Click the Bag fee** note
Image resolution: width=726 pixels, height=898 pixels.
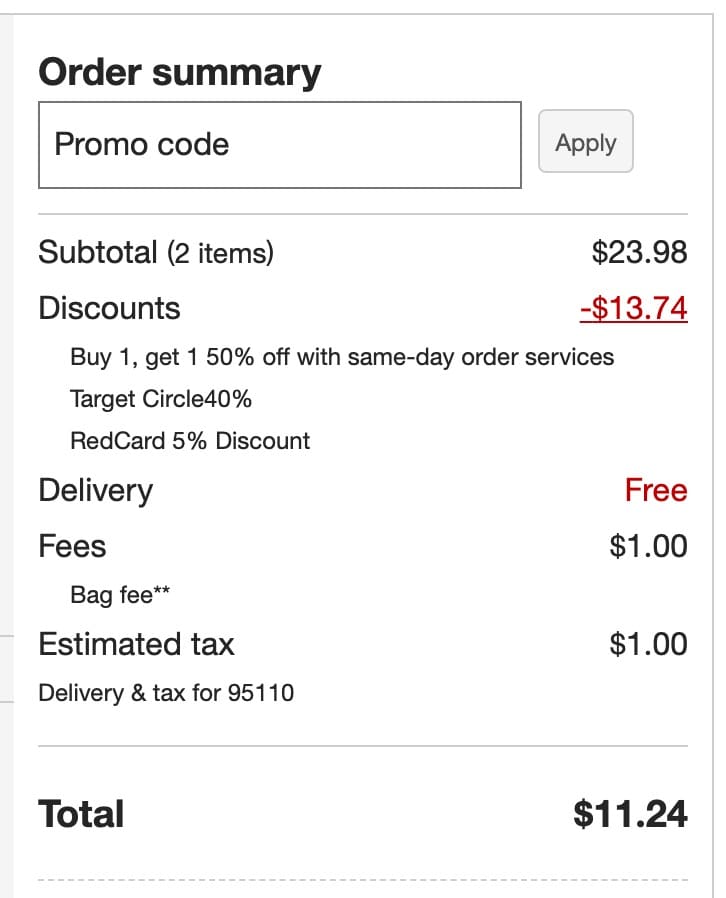click(120, 595)
